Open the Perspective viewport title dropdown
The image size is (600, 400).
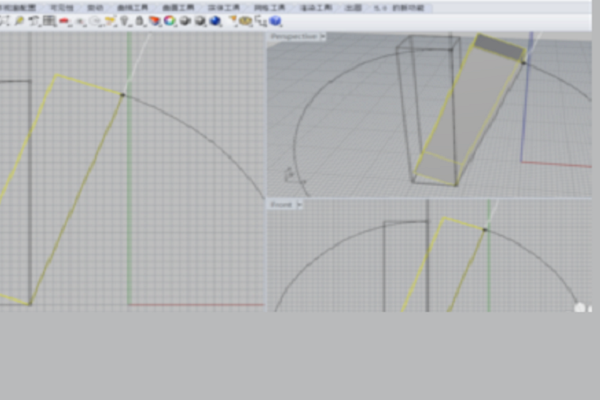click(298, 37)
